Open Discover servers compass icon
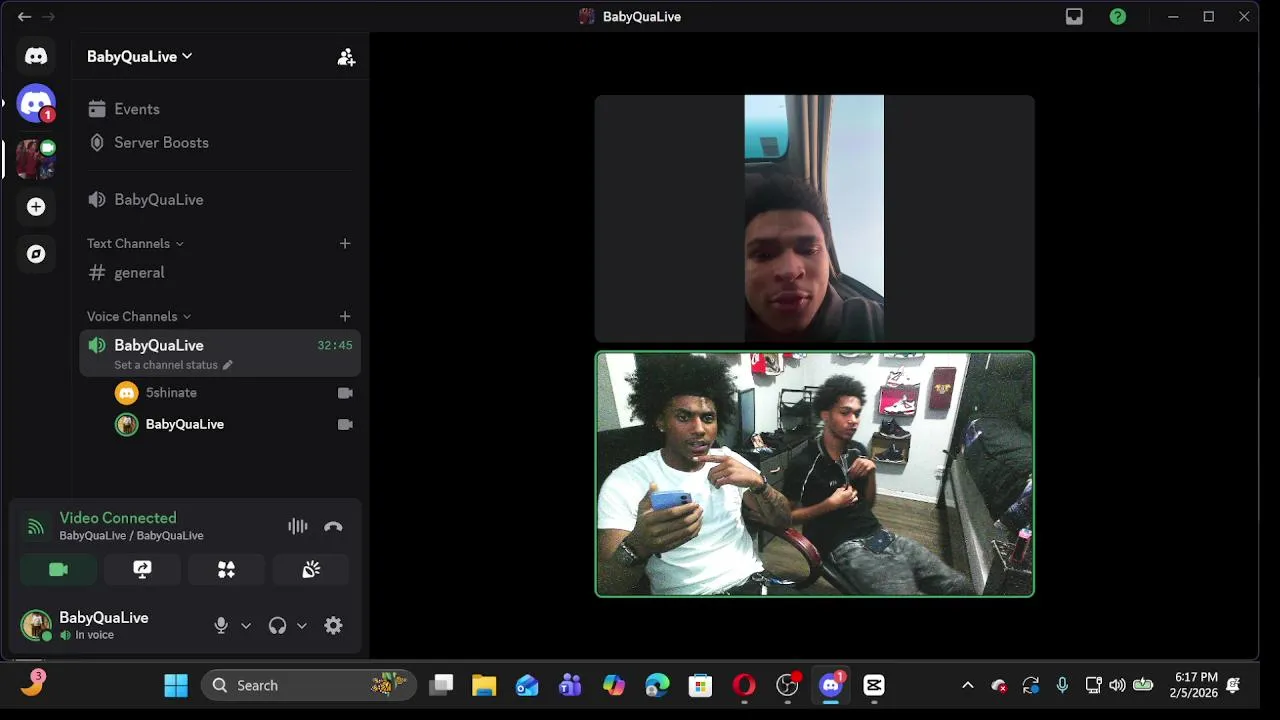The width and height of the screenshot is (1280, 720). pos(36,254)
